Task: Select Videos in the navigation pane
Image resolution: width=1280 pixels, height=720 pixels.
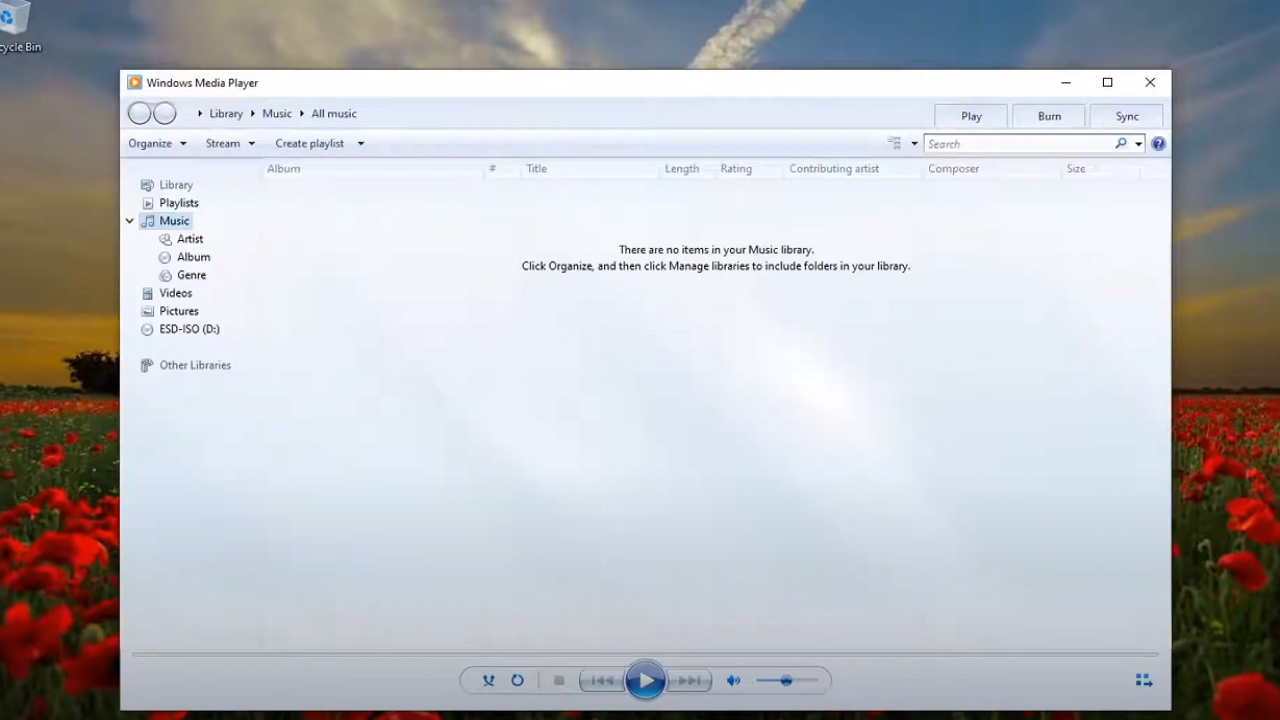Action: (x=175, y=293)
